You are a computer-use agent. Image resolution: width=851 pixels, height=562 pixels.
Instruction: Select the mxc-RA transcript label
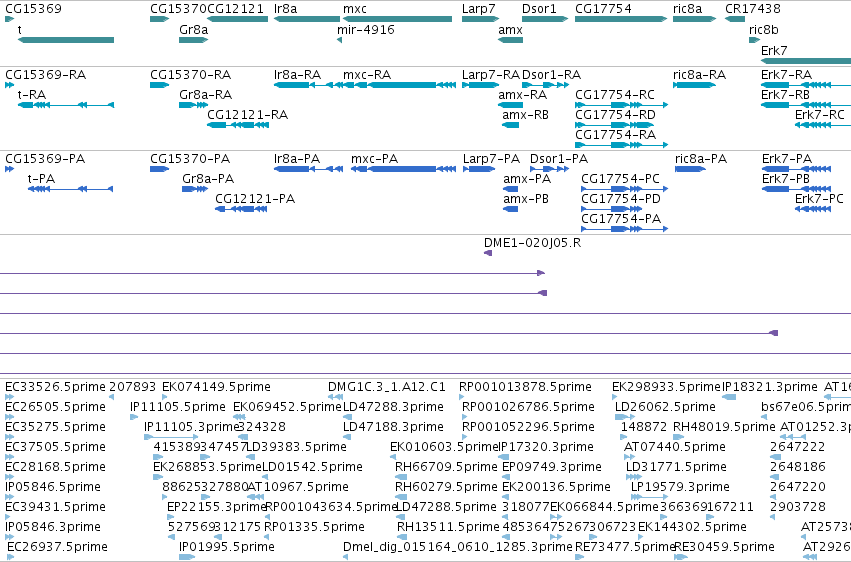point(367,74)
